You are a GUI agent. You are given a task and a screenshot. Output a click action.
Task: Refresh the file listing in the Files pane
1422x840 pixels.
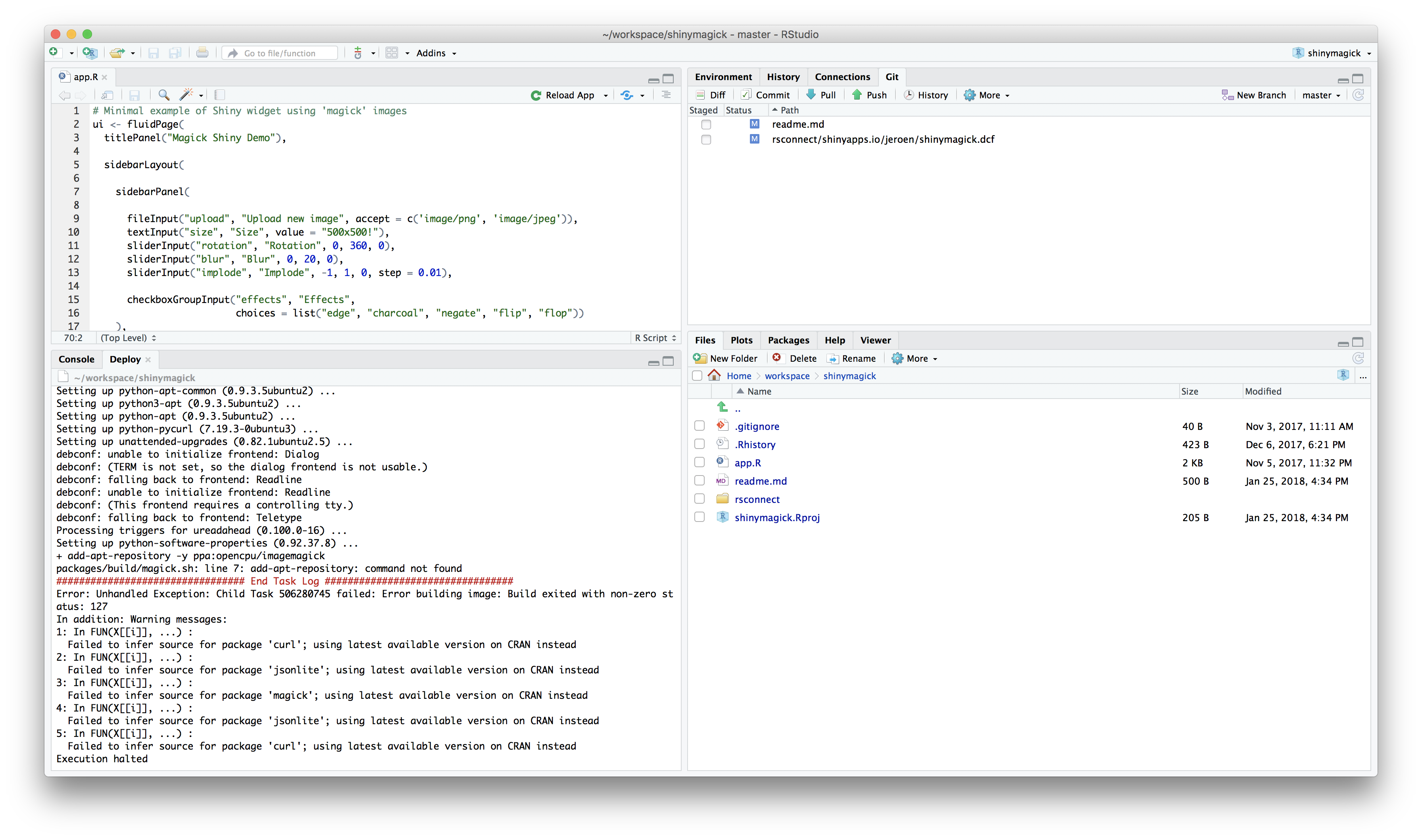(x=1358, y=358)
